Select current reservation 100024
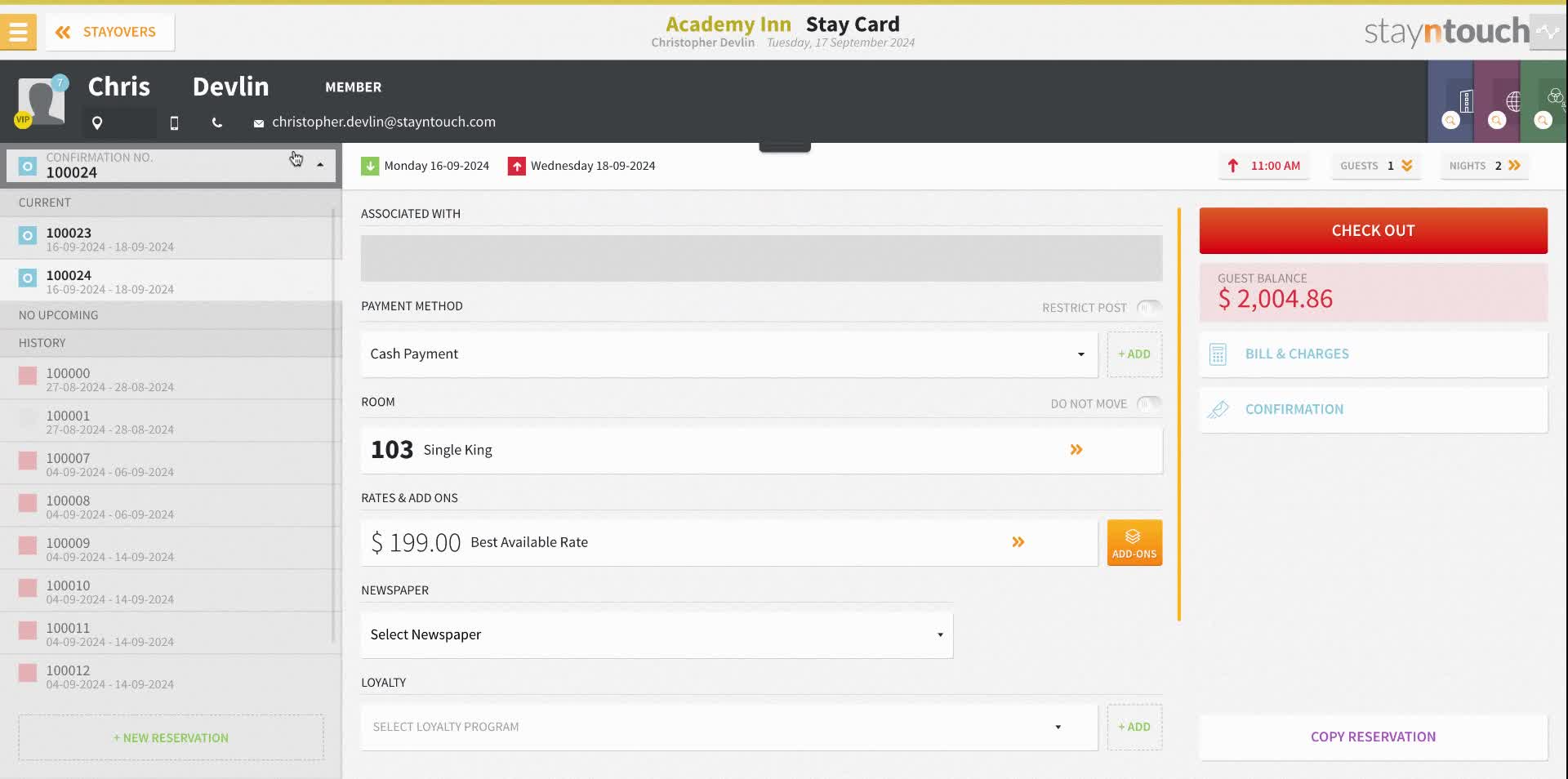The width and height of the screenshot is (1568, 779). (167, 281)
